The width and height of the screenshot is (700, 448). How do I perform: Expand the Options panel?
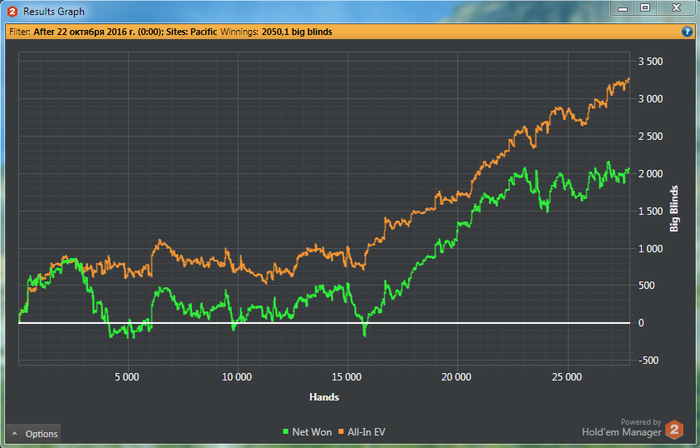click(34, 434)
